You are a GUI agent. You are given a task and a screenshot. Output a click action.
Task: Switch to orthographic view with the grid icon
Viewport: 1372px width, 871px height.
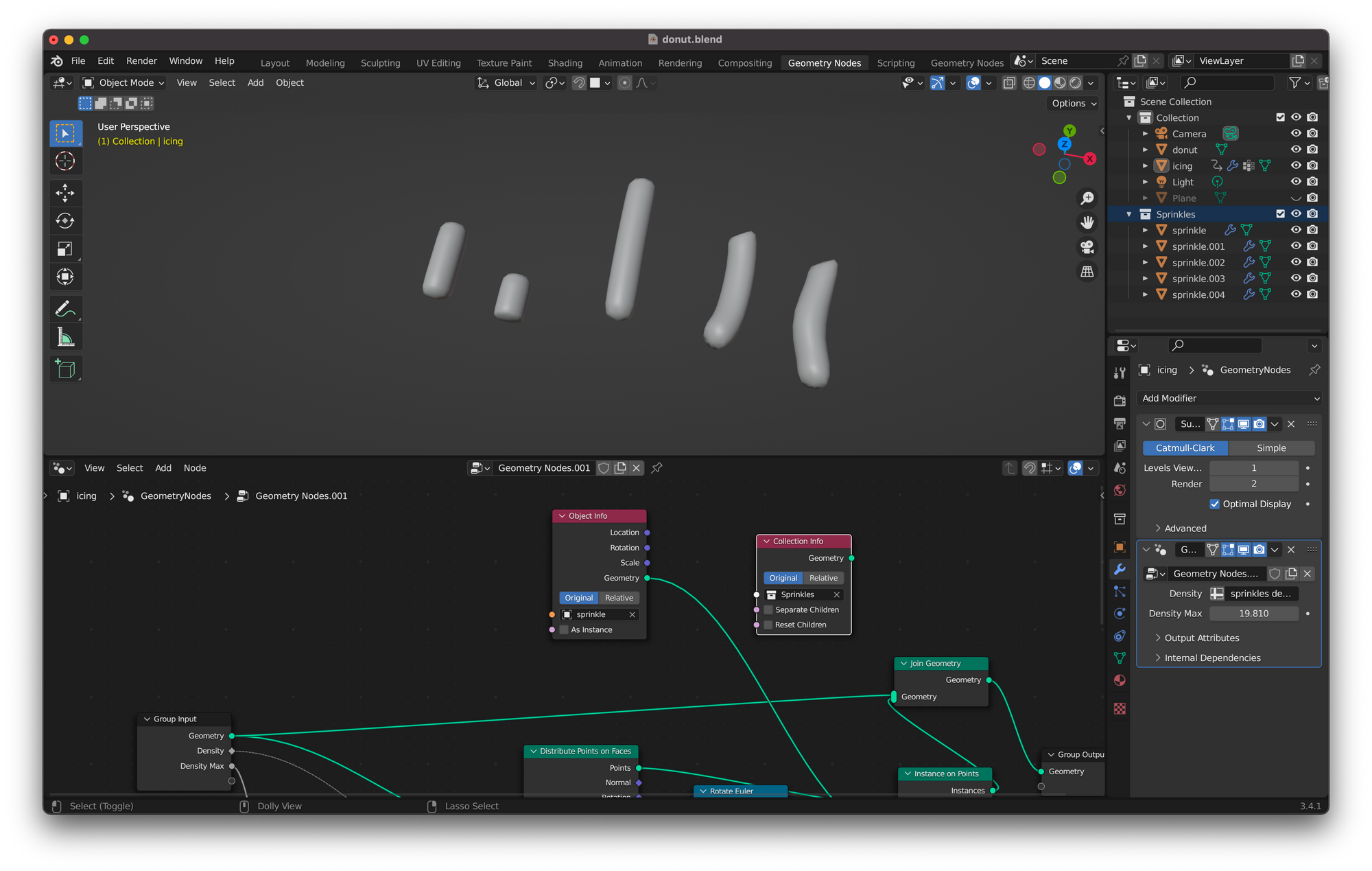[x=1087, y=272]
